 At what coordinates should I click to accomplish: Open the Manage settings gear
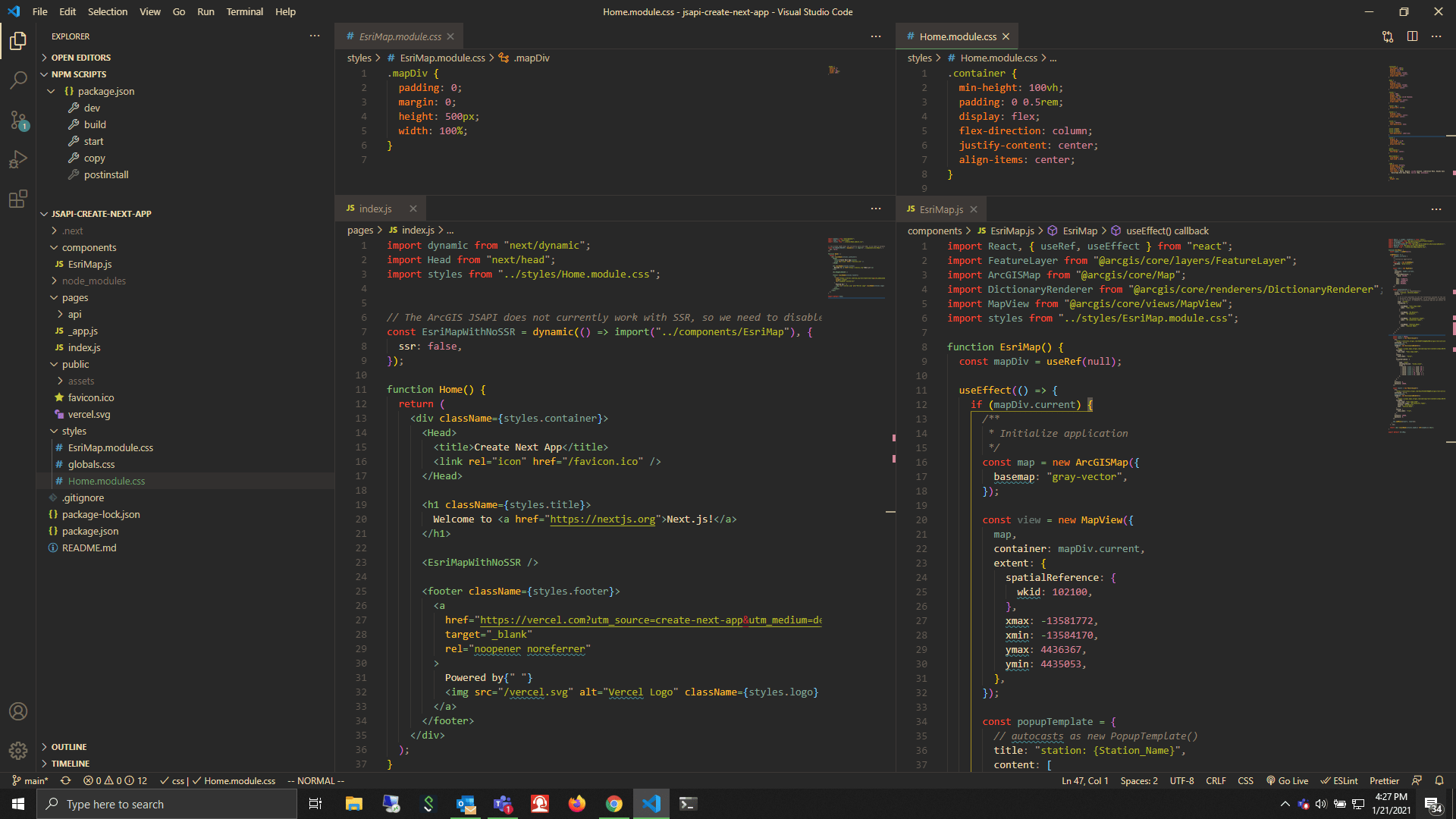tap(18, 750)
